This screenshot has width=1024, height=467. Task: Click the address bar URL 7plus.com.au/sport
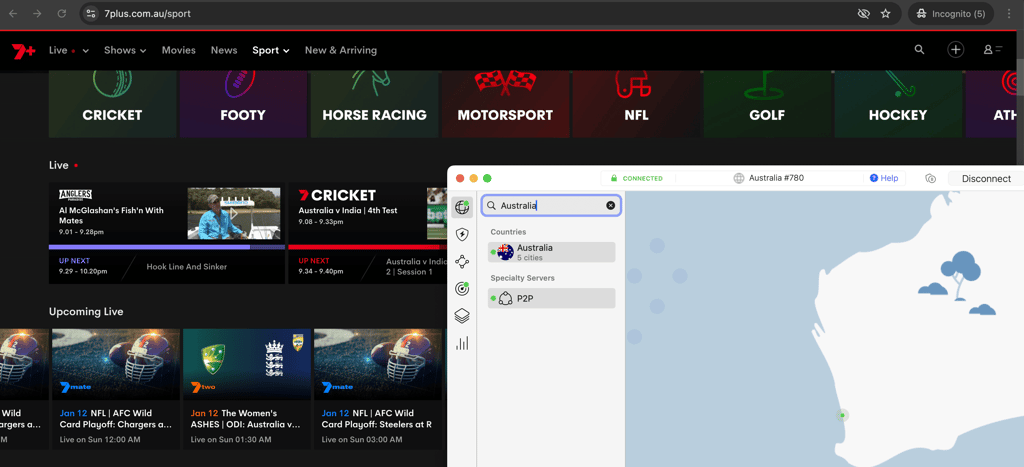click(x=148, y=13)
